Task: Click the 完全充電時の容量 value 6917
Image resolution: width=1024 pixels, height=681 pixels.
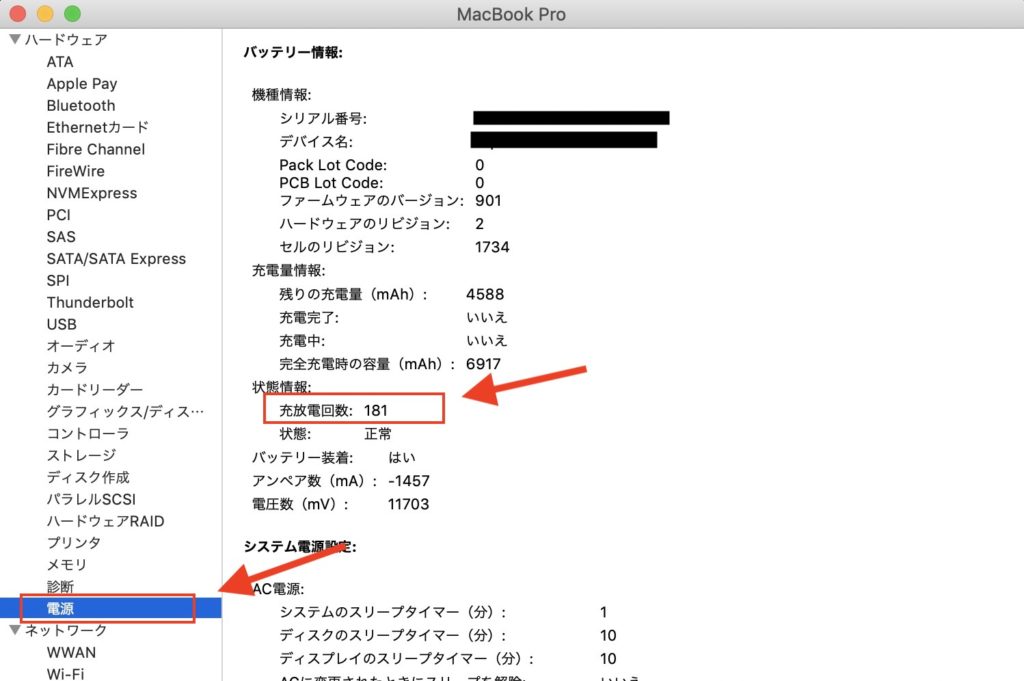Action: [482, 364]
